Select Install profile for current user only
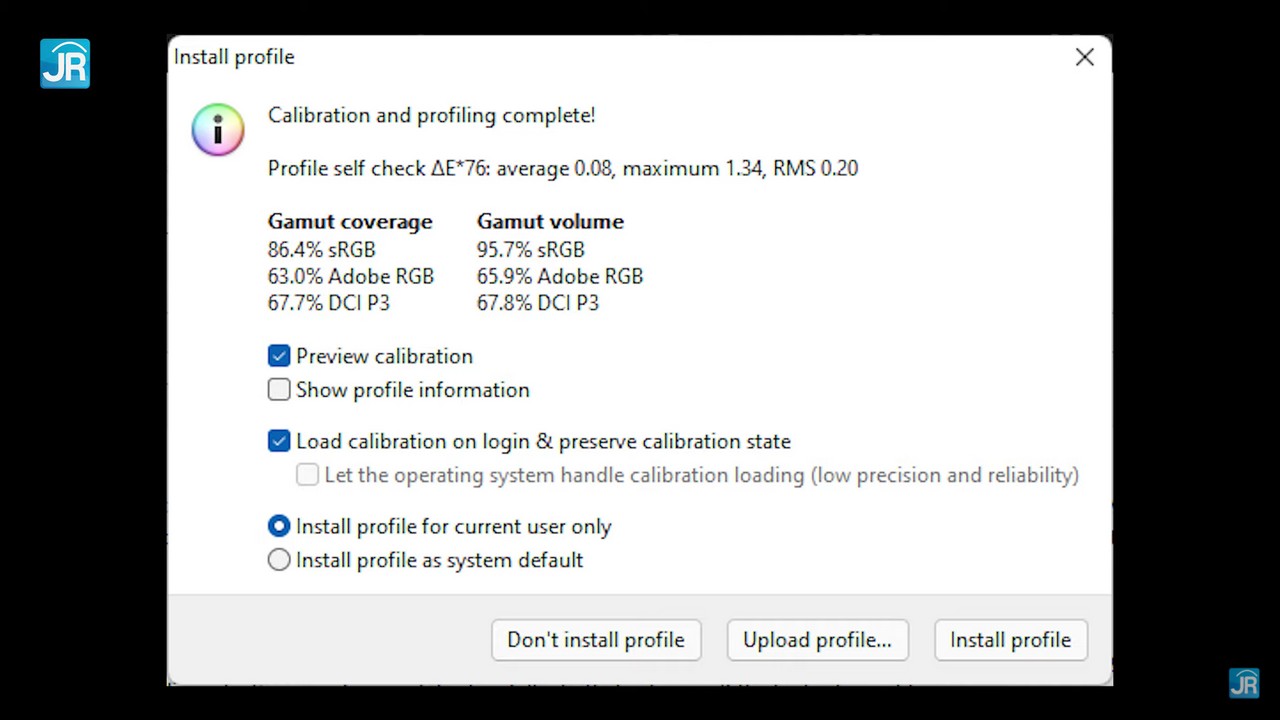The image size is (1280, 720). 279,526
